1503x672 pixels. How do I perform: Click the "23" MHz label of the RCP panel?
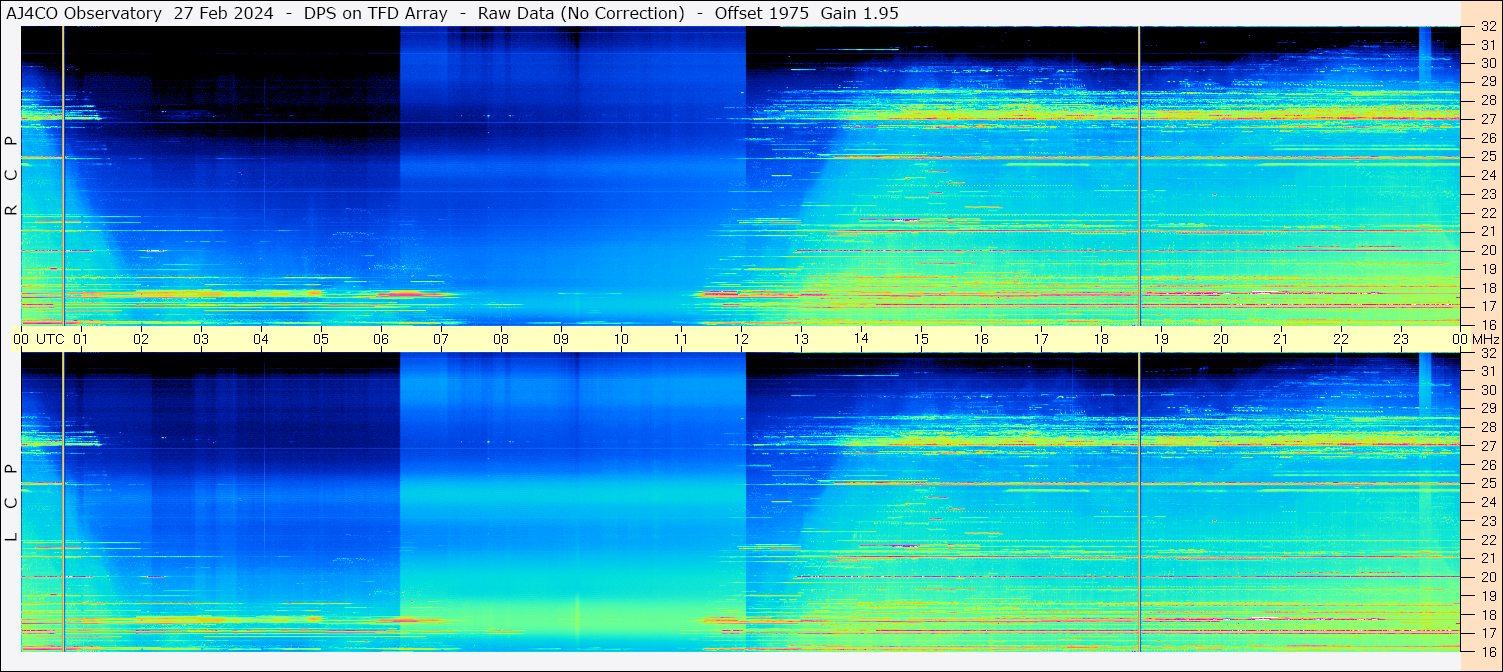click(x=1488, y=194)
